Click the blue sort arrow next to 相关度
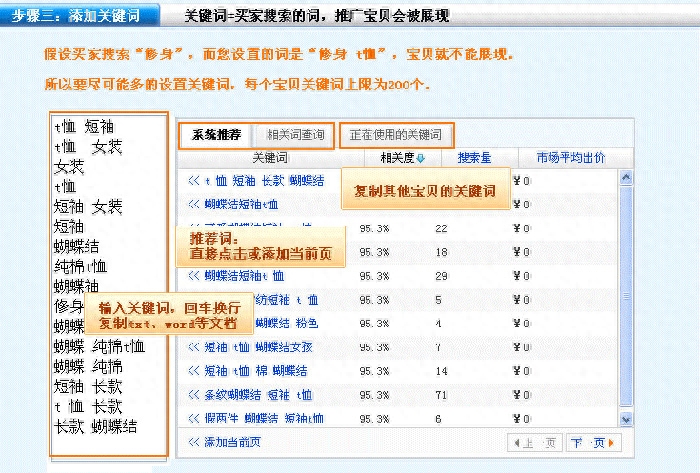 tap(421, 158)
